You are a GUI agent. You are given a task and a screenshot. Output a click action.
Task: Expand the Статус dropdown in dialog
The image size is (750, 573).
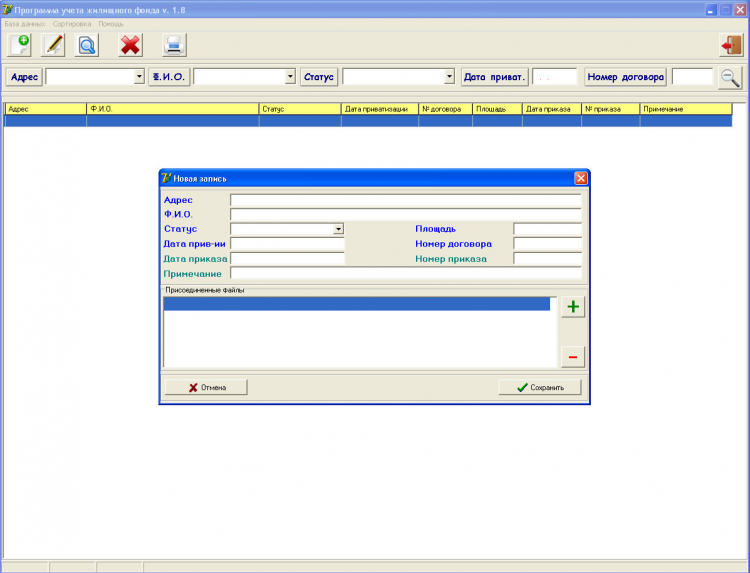coord(338,229)
